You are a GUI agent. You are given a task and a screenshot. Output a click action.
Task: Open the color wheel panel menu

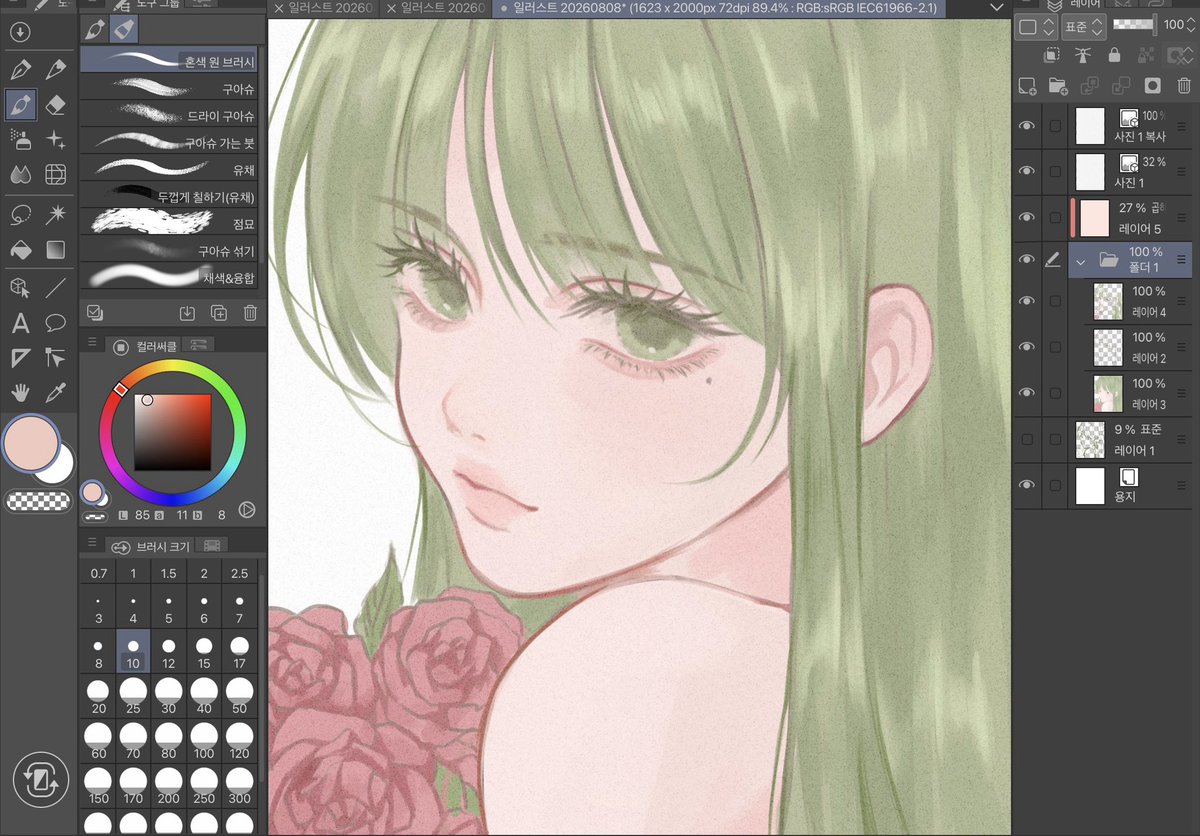92,343
